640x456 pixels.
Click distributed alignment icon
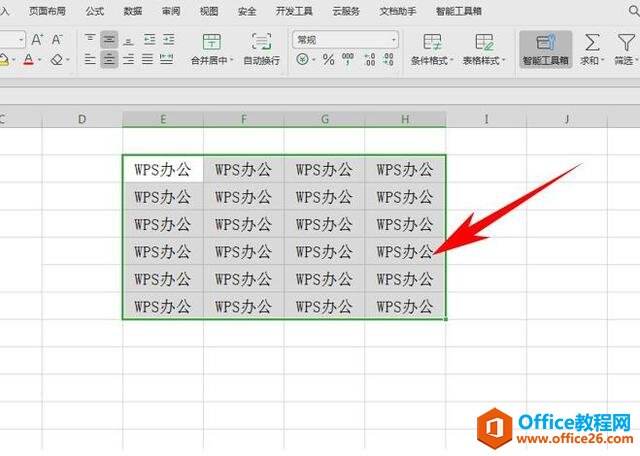[167, 59]
